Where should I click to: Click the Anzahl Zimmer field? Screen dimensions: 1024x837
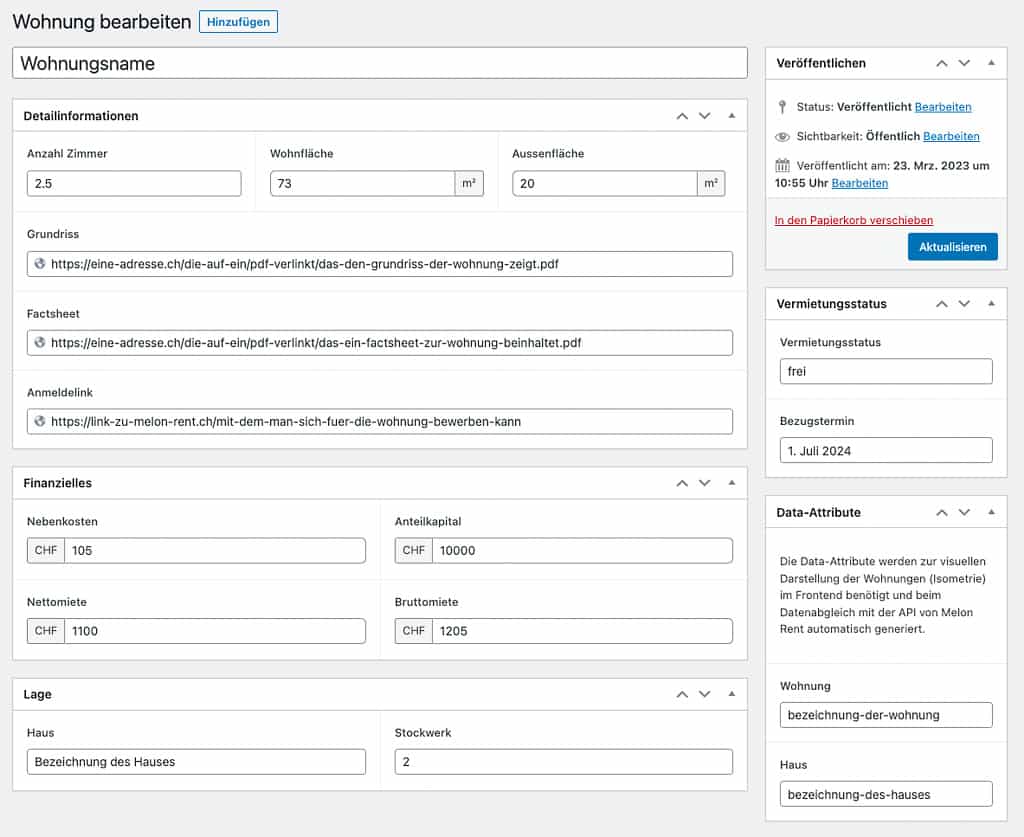click(x=134, y=183)
